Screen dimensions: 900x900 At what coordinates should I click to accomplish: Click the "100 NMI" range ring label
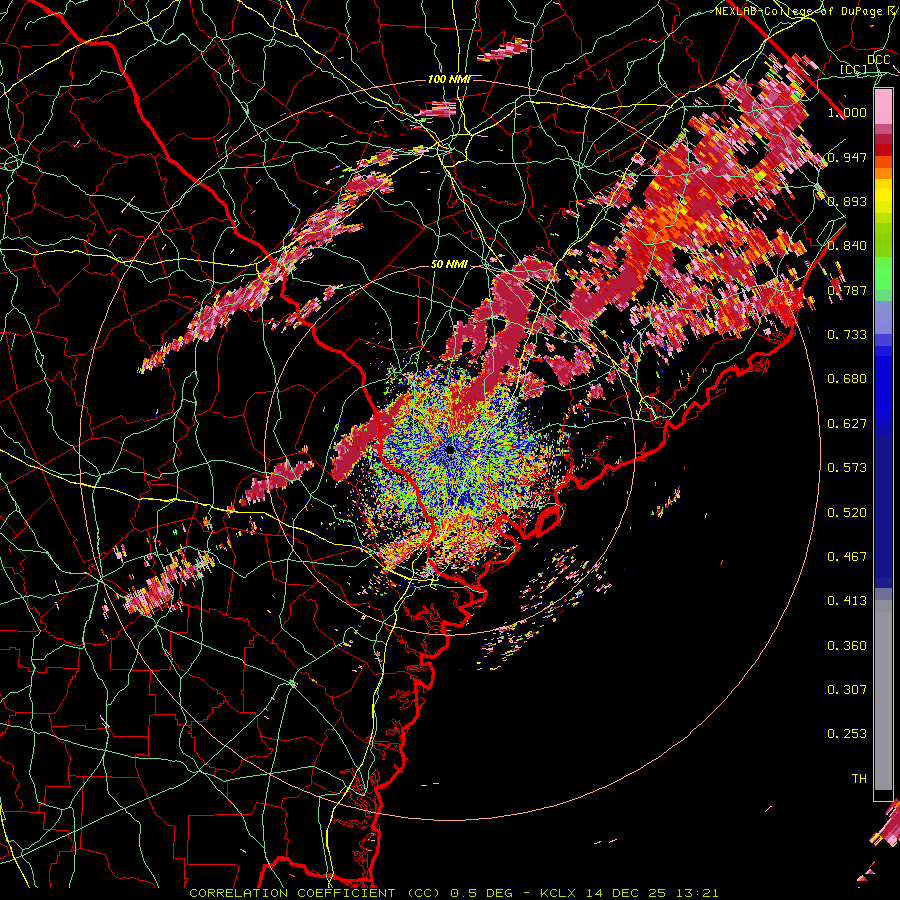(x=449, y=79)
